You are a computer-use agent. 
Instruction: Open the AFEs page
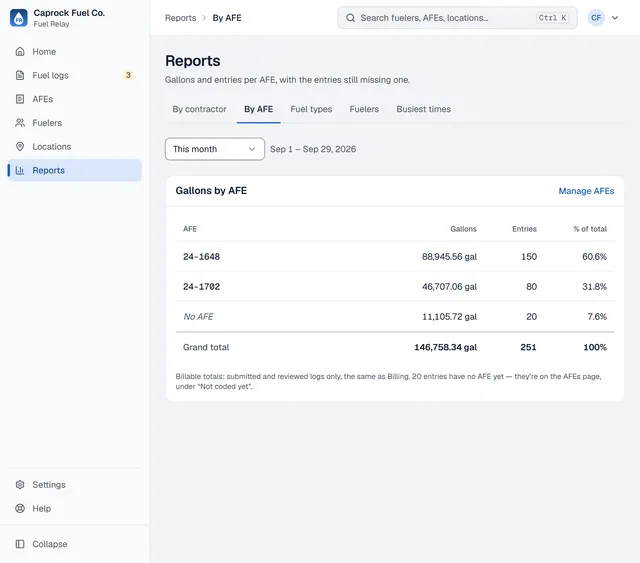[x=75, y=99]
